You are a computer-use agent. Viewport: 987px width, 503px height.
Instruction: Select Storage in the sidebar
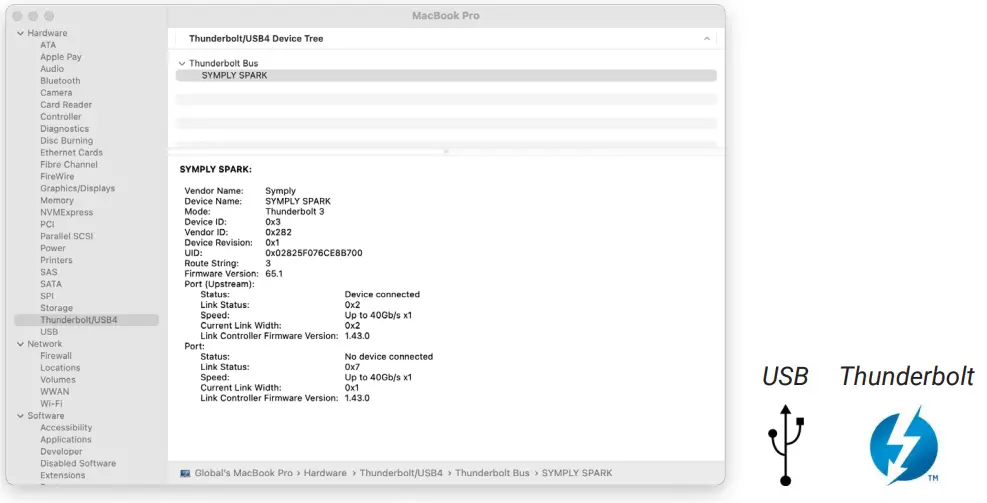tap(57, 308)
